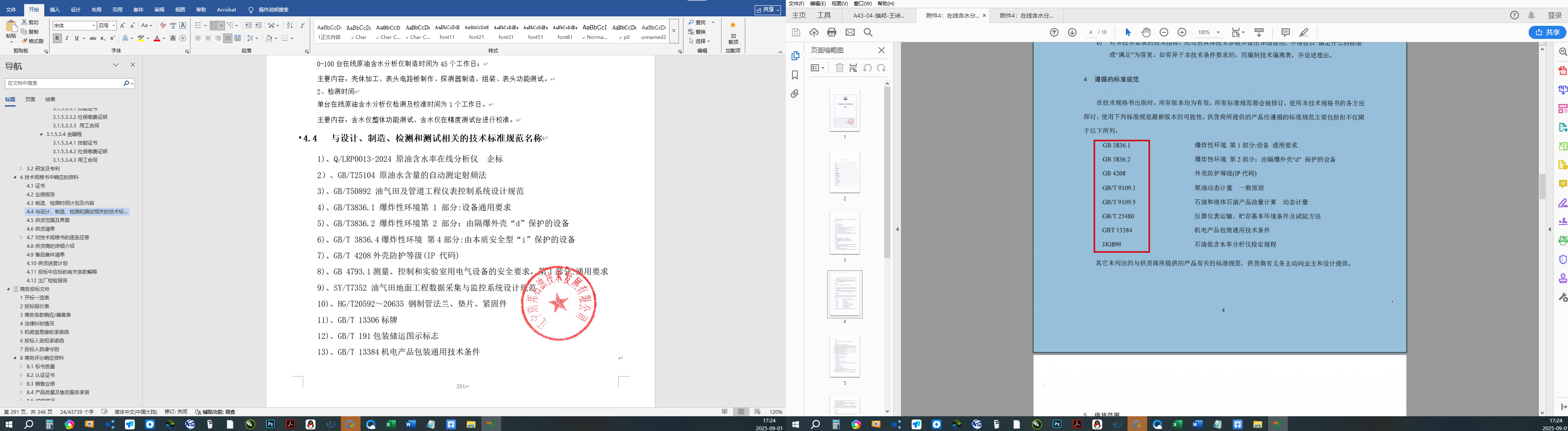Image resolution: width=1568 pixels, height=431 pixels.
Task: Click the paragraph shading paint bucket
Action: pyautogui.click(x=268, y=39)
